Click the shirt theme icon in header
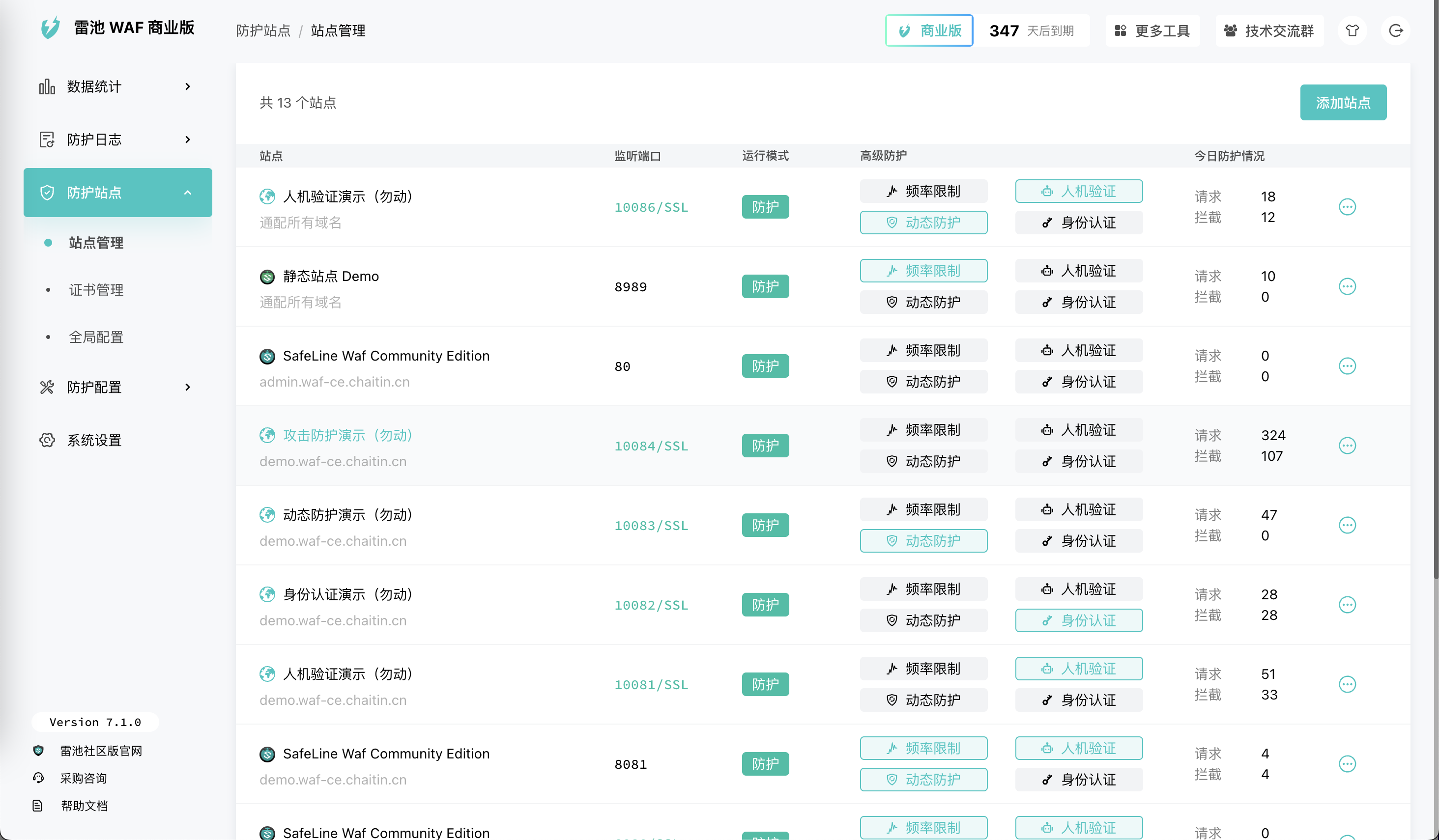This screenshot has height=840, width=1439. tap(1352, 31)
